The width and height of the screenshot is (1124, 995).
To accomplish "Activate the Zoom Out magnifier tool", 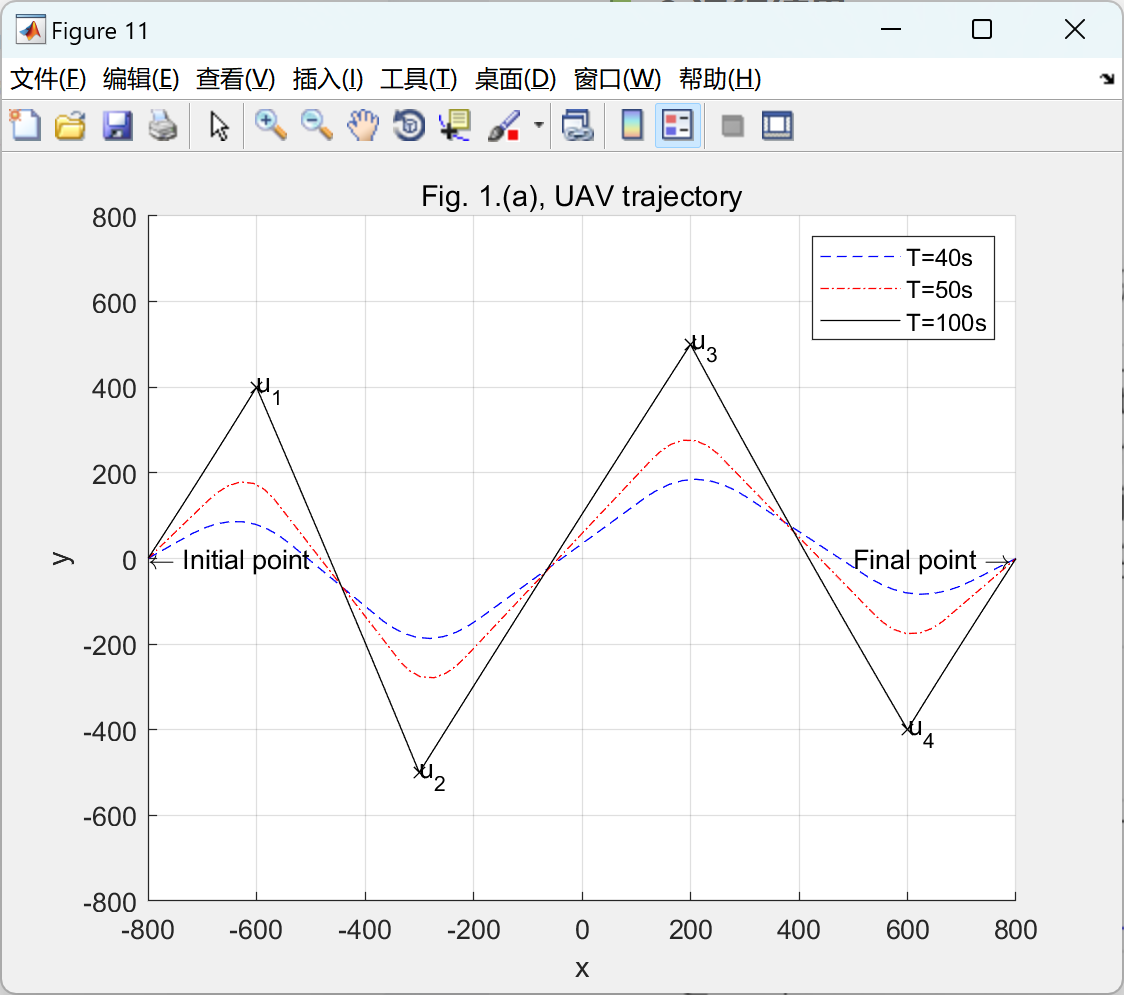I will 317,125.
